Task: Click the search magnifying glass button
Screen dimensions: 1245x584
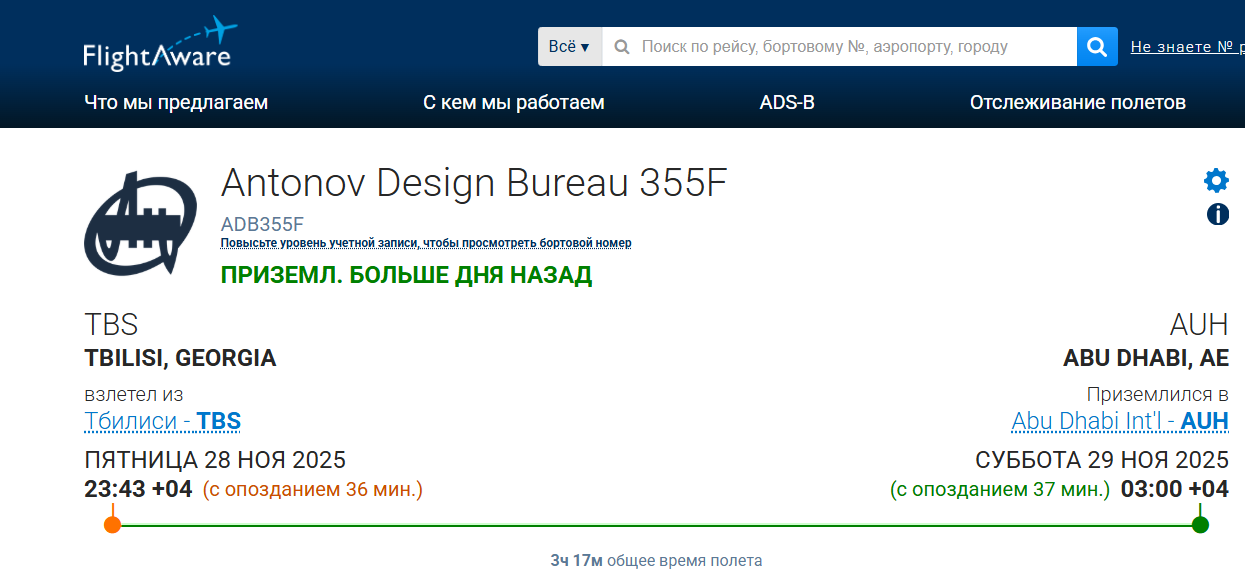Action: pyautogui.click(x=1096, y=46)
